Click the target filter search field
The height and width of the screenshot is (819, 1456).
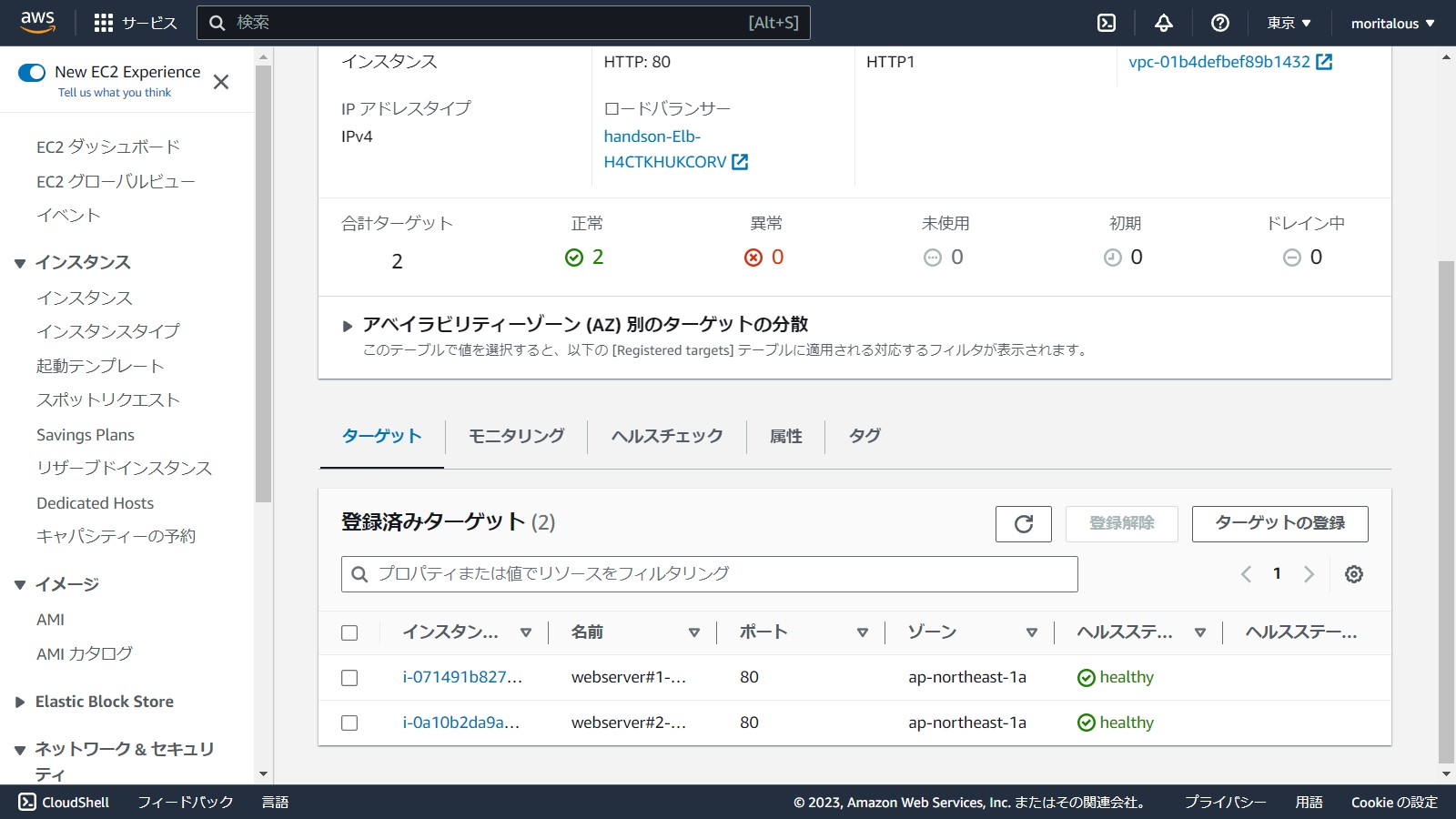pos(710,574)
